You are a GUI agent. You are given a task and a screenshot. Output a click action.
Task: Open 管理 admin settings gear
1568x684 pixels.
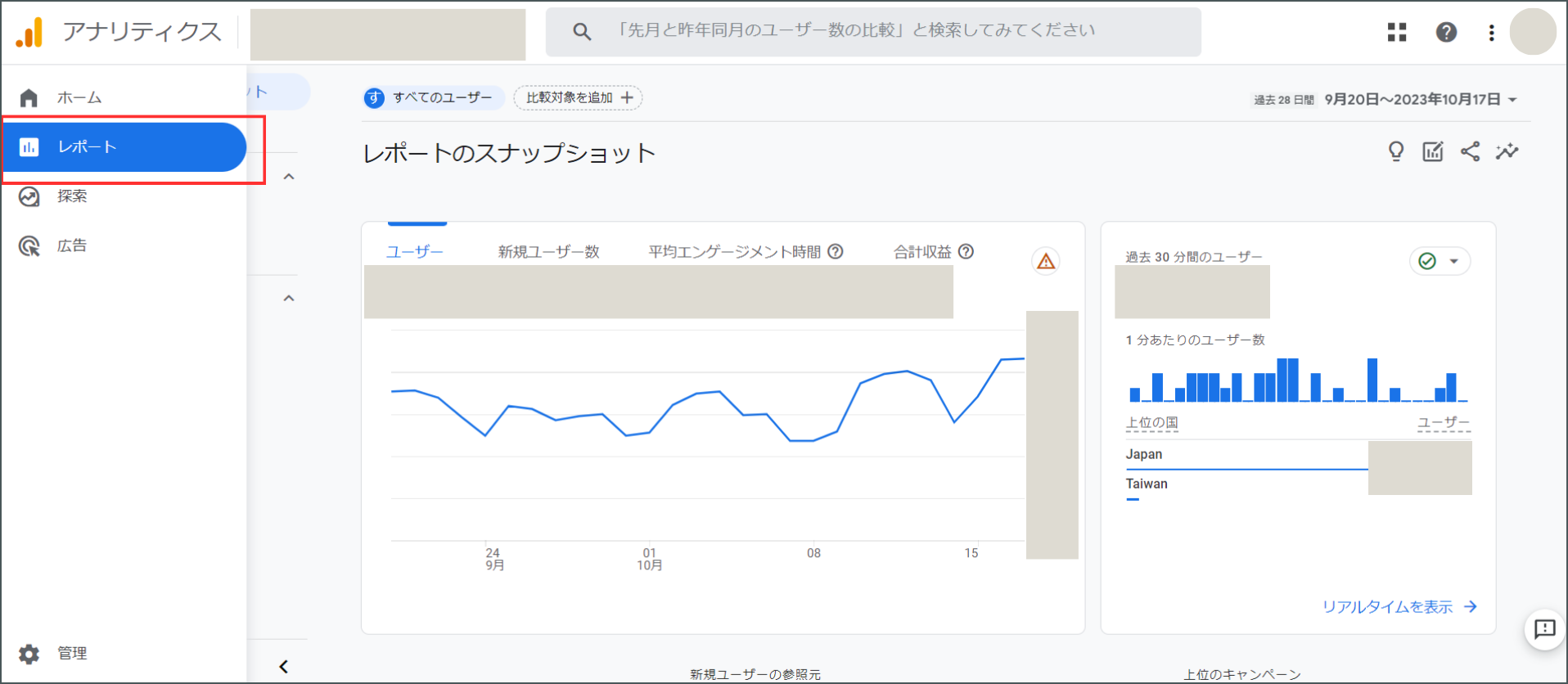pos(29,654)
